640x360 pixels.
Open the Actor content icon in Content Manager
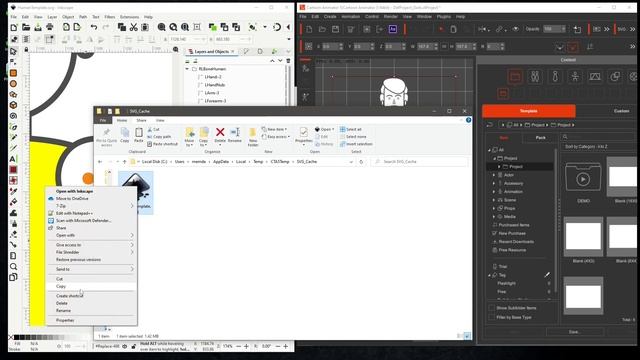tap(535, 76)
